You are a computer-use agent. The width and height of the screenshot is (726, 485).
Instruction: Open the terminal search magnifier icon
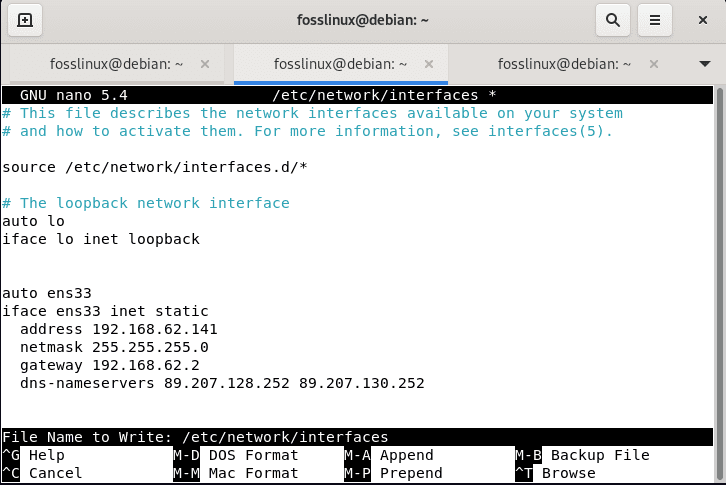tap(613, 19)
